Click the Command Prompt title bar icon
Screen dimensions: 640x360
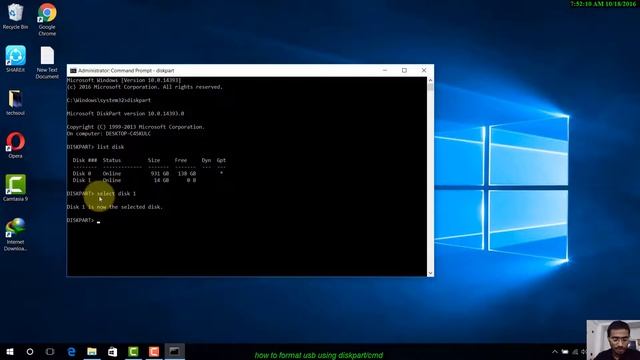73,71
